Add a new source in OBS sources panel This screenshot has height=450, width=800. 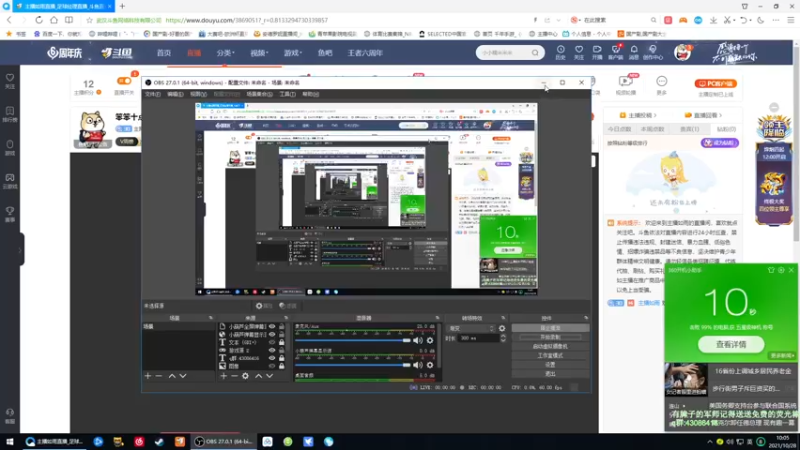[223, 376]
